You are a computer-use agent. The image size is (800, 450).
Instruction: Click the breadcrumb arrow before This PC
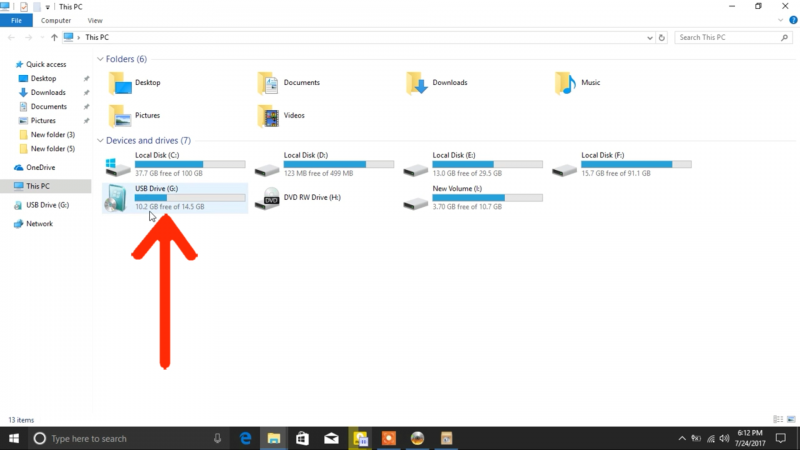79,38
